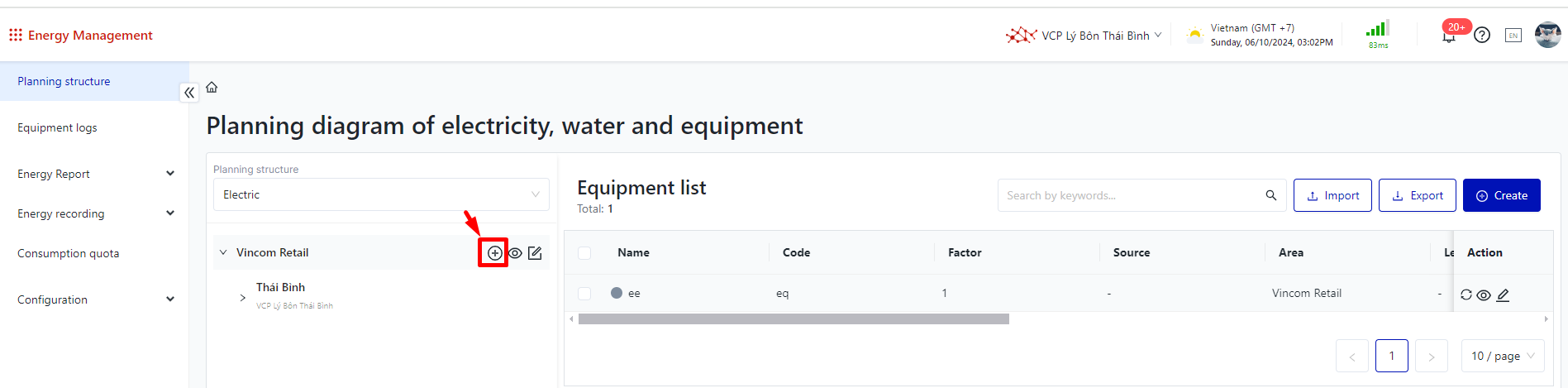Tick the checkbox for the ee row

coord(584,293)
